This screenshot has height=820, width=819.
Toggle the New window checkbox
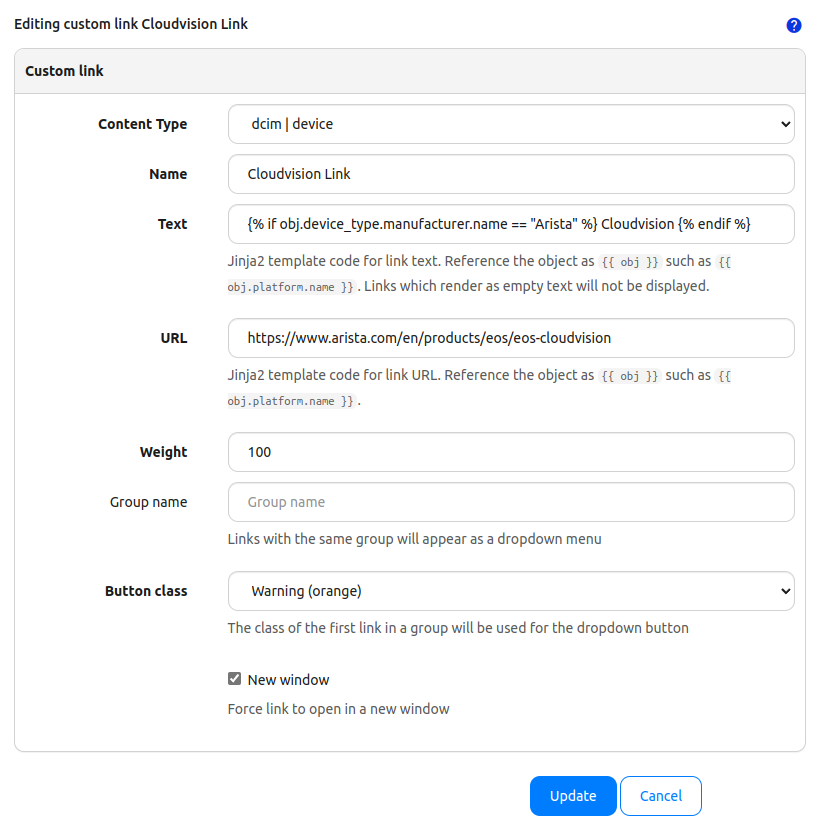click(x=235, y=679)
